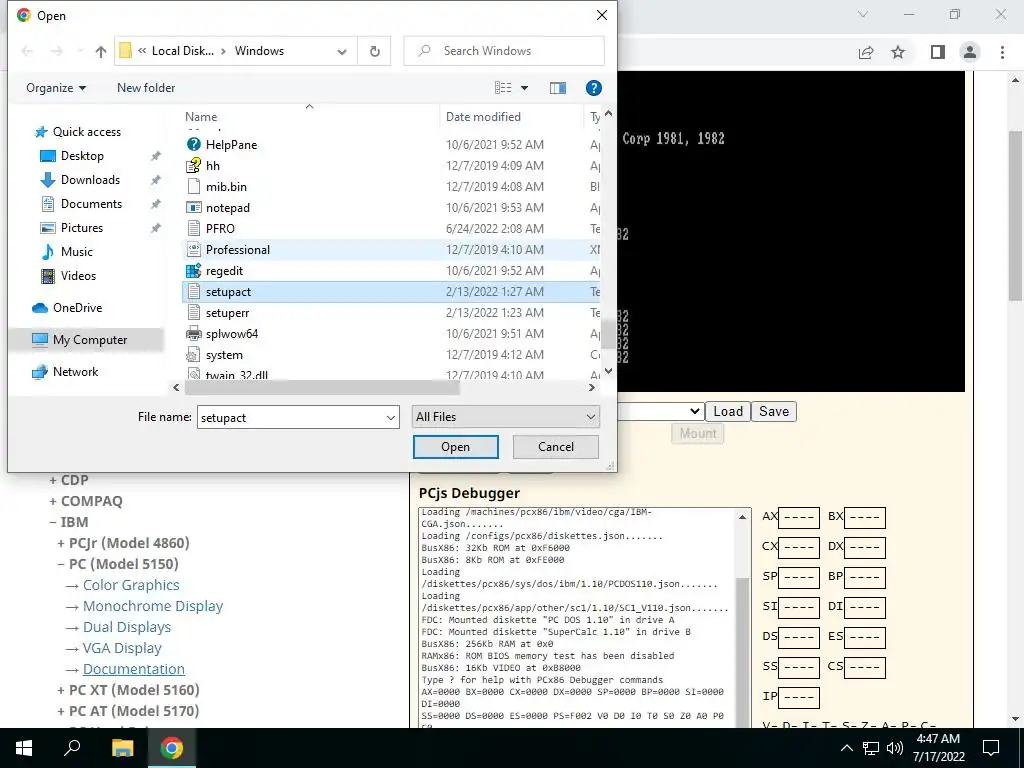Click Search Windows field
Screen dimensions: 1024x768
504,51
